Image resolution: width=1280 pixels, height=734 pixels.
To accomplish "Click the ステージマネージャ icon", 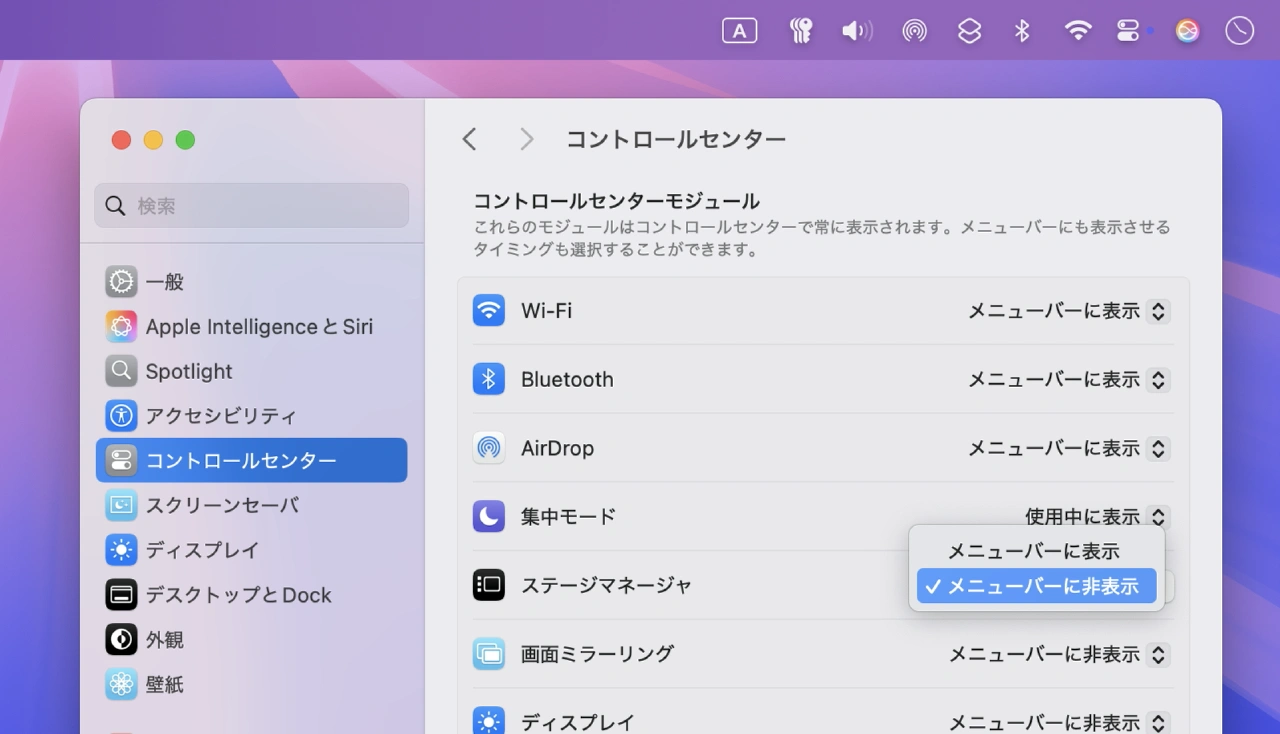I will click(x=488, y=586).
